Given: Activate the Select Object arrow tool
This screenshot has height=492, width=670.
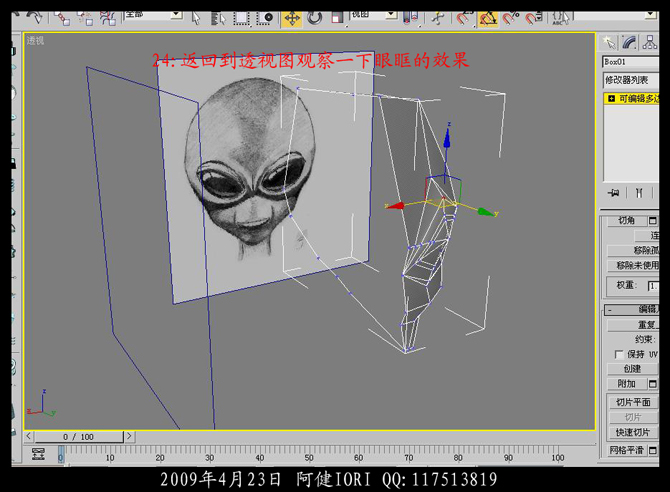Looking at the screenshot, I should (x=196, y=18).
